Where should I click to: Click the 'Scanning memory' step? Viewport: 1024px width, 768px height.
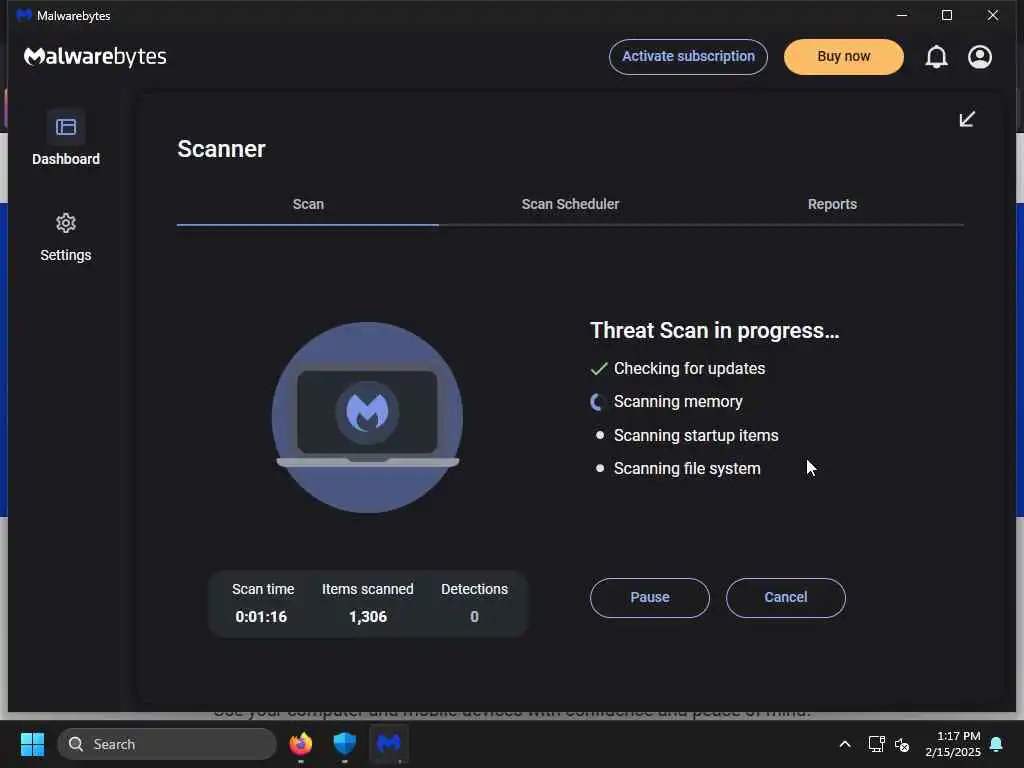click(678, 402)
